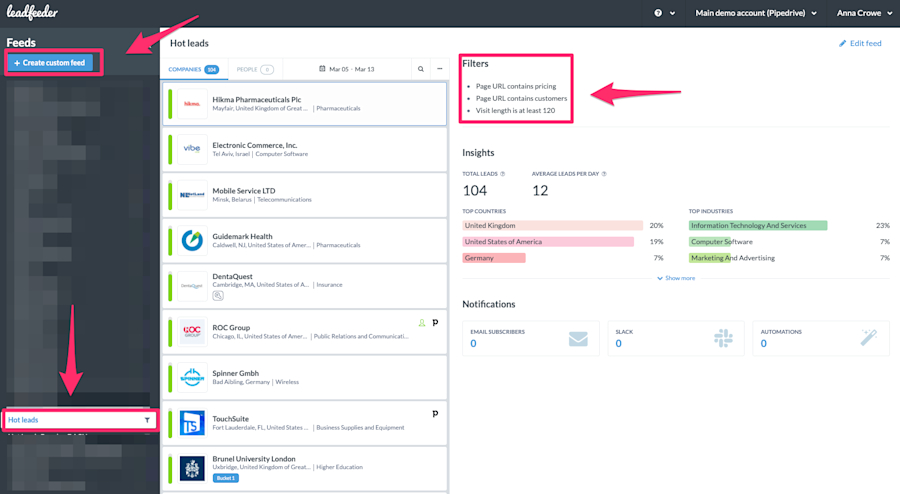Image resolution: width=900 pixels, height=494 pixels.
Task: Click the magic wand Automations icon
Action: (869, 337)
